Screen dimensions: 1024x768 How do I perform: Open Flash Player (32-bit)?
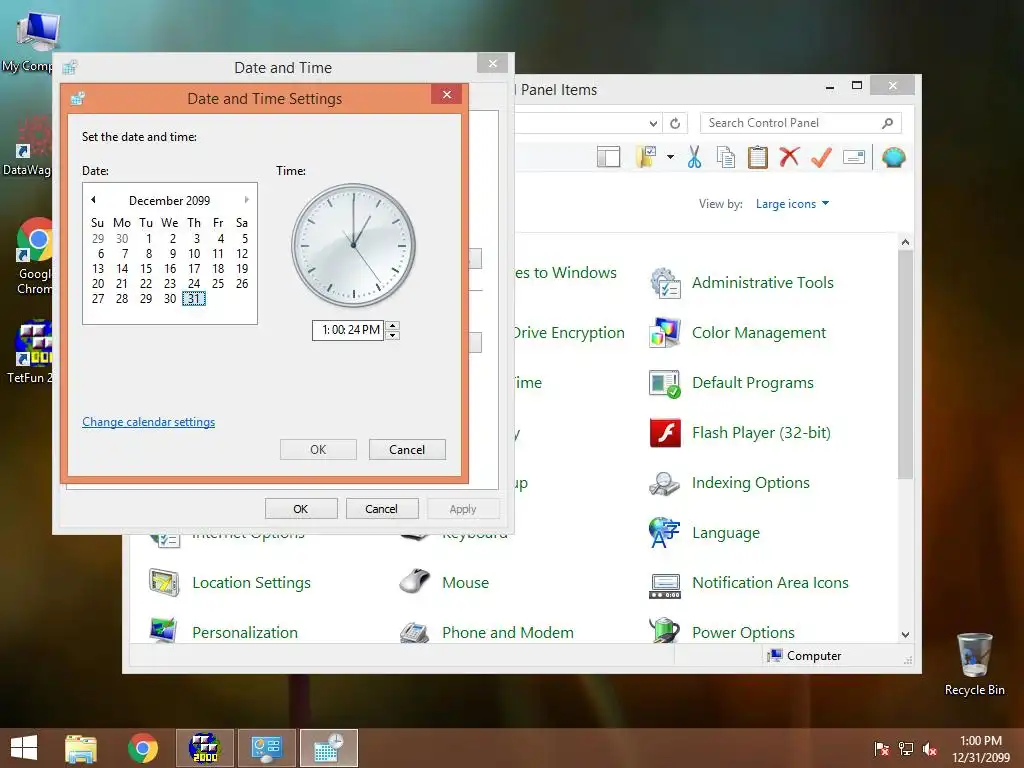(740, 433)
